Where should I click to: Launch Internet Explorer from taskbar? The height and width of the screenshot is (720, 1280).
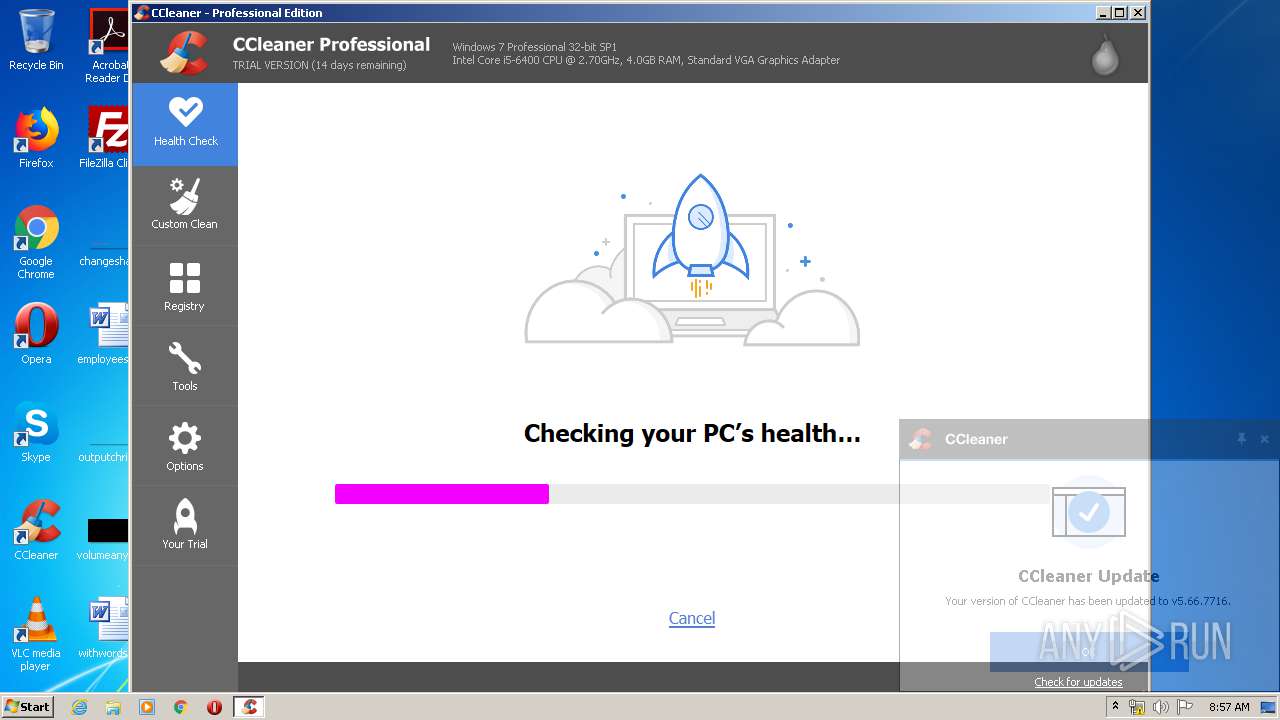79,707
